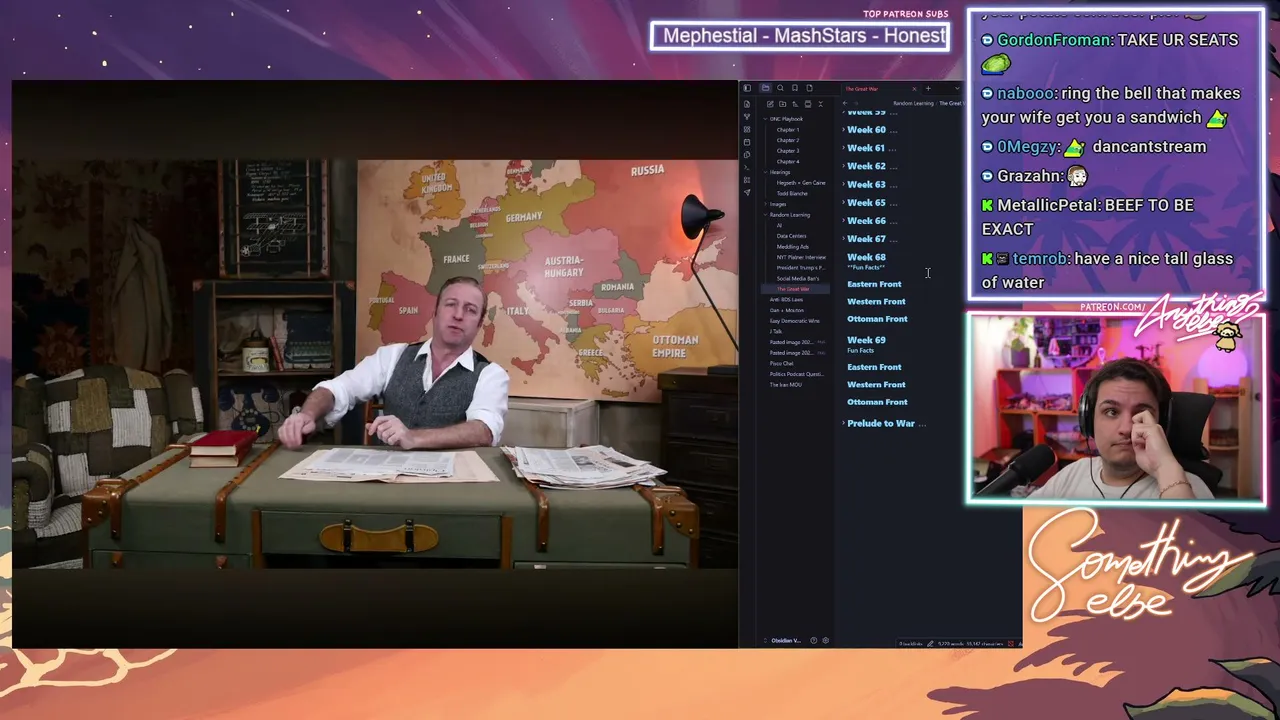Open Chapter 3 note

point(788,151)
